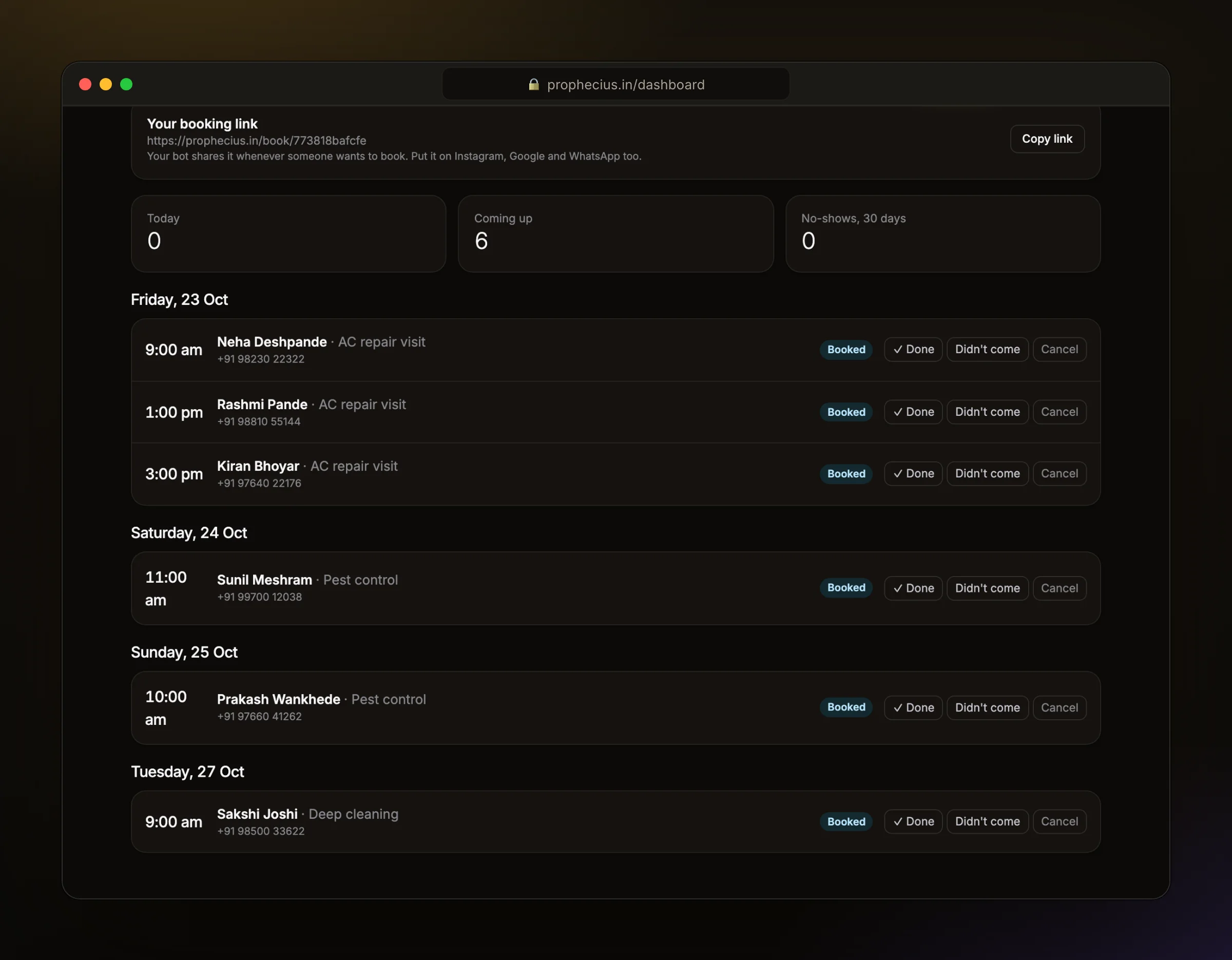Mark Prakash Wankhede's visit as Done
This screenshot has width=1232, height=960.
click(913, 707)
